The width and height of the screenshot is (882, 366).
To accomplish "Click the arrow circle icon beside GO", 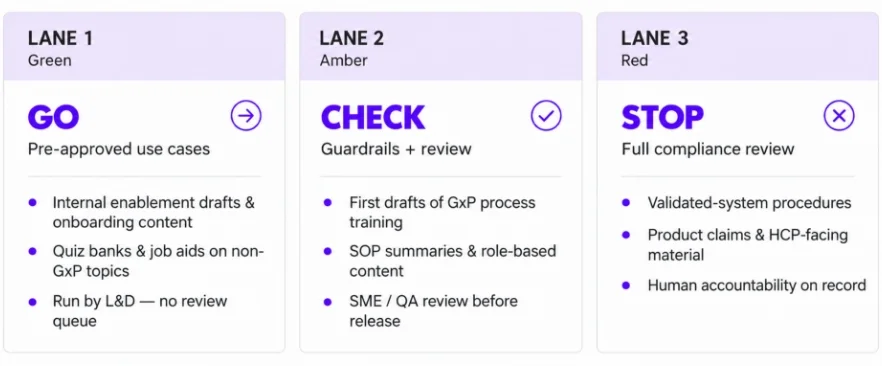I will 246,116.
